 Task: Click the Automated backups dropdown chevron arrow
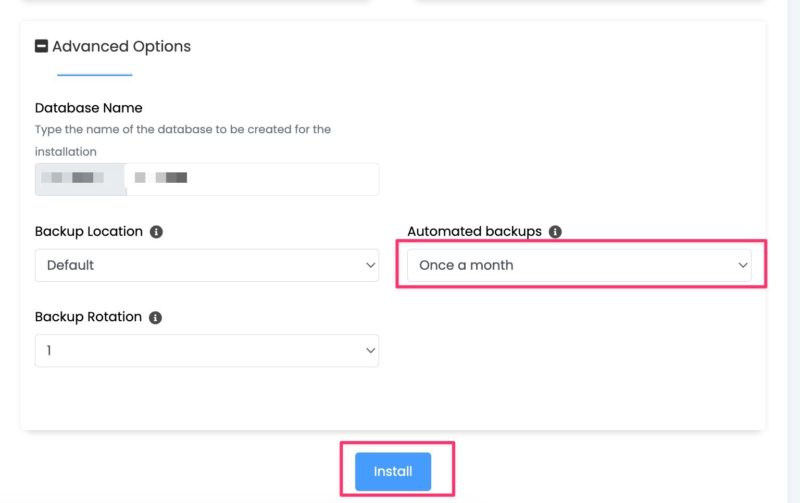click(742, 265)
